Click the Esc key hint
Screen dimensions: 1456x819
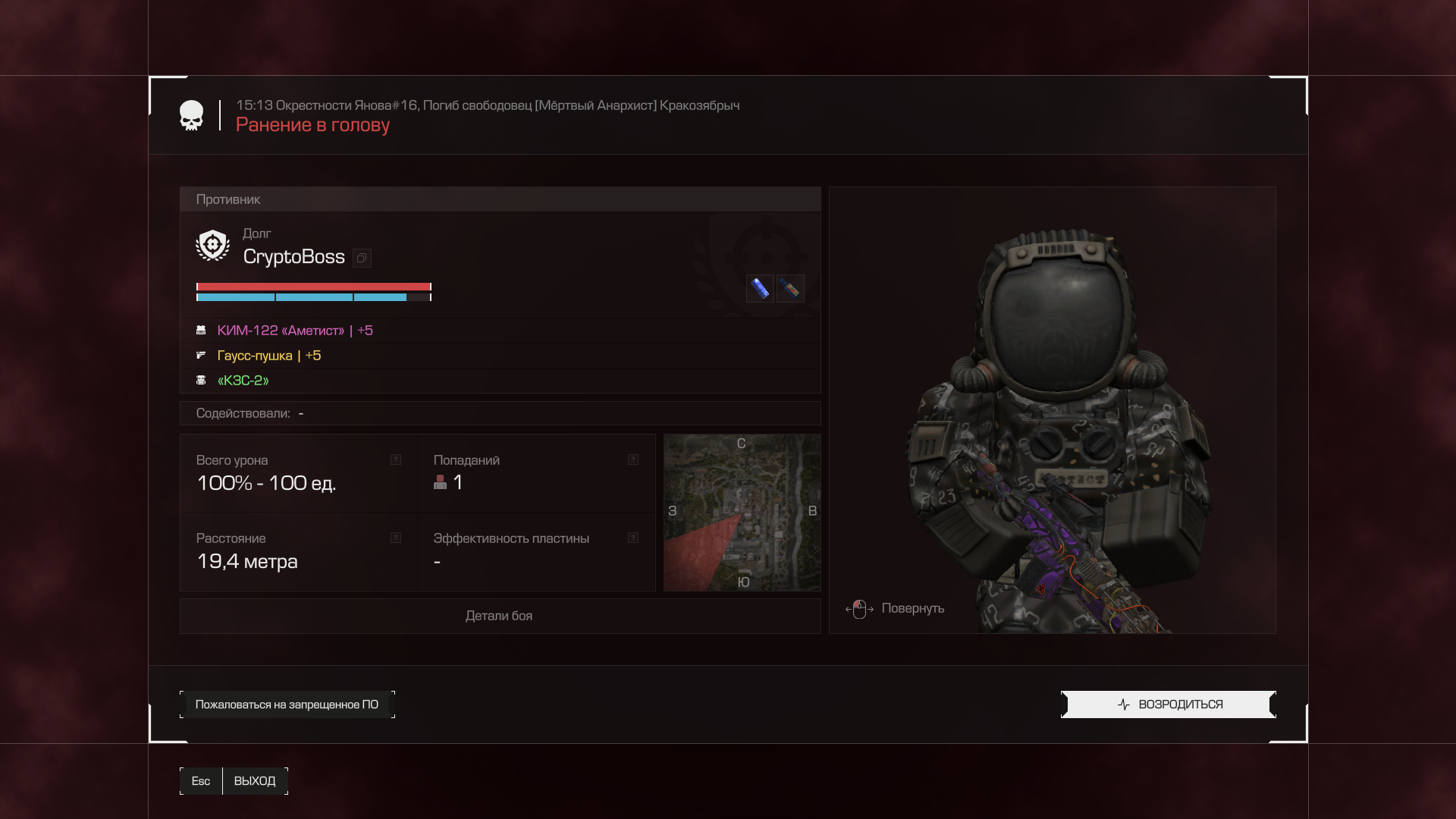[201, 781]
